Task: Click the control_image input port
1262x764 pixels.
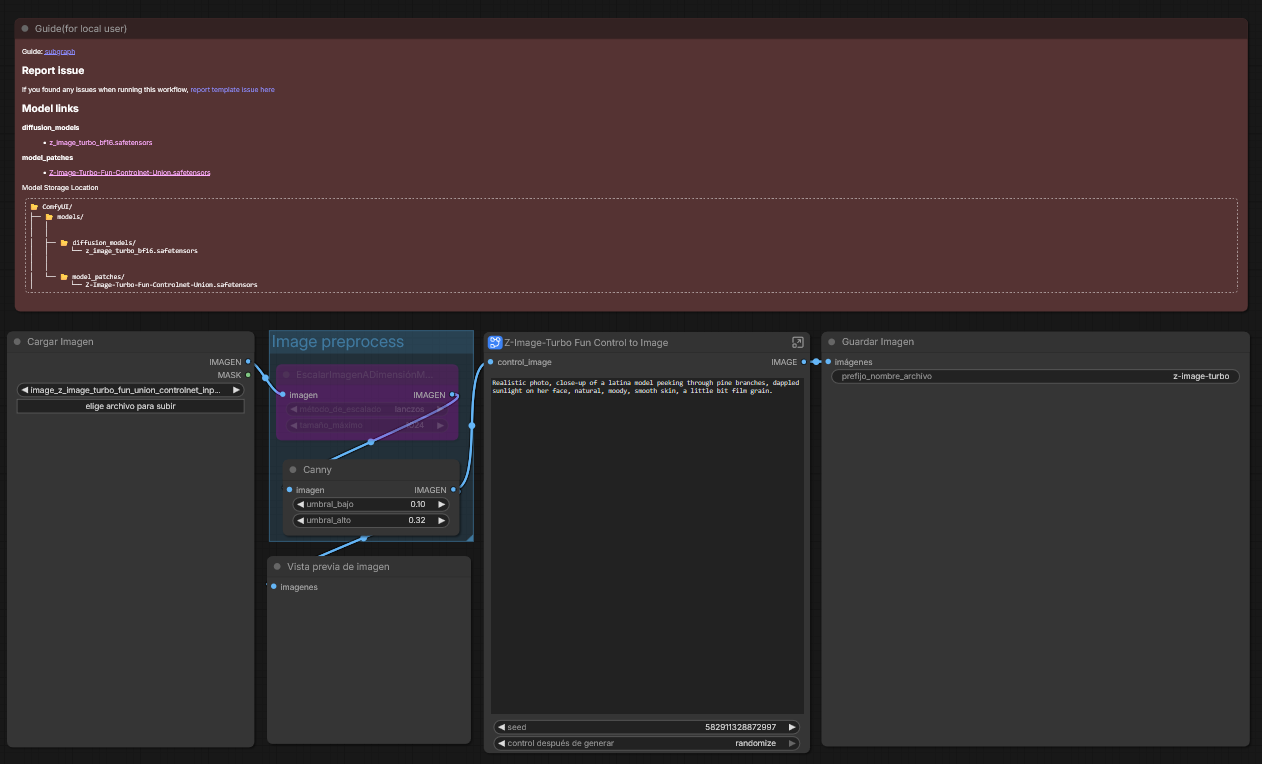Action: (491, 362)
